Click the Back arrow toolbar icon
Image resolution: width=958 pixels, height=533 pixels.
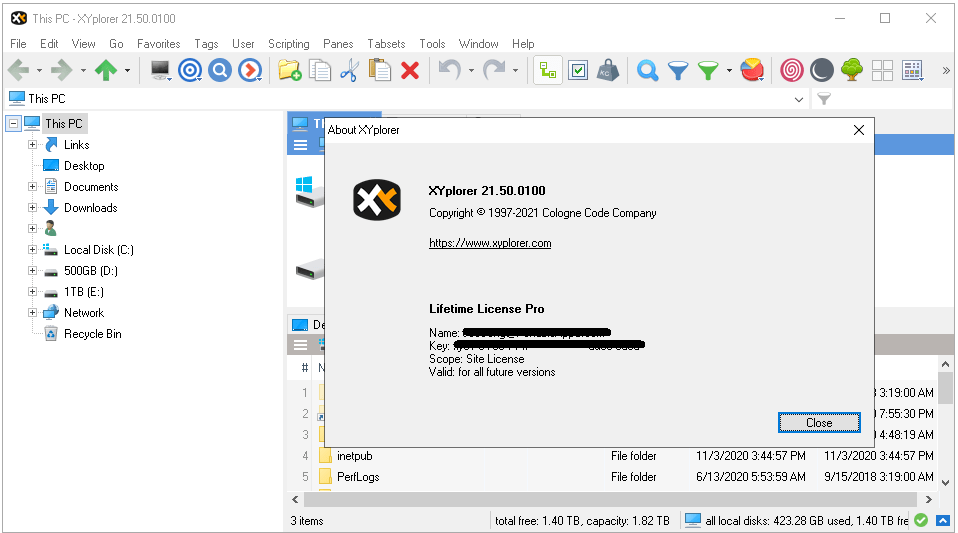18,70
